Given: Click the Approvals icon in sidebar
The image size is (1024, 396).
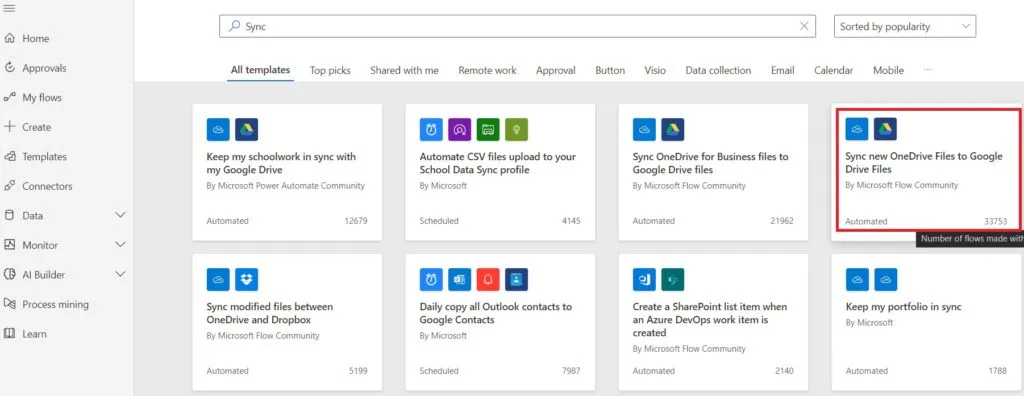Looking at the screenshot, I should click(x=9, y=68).
